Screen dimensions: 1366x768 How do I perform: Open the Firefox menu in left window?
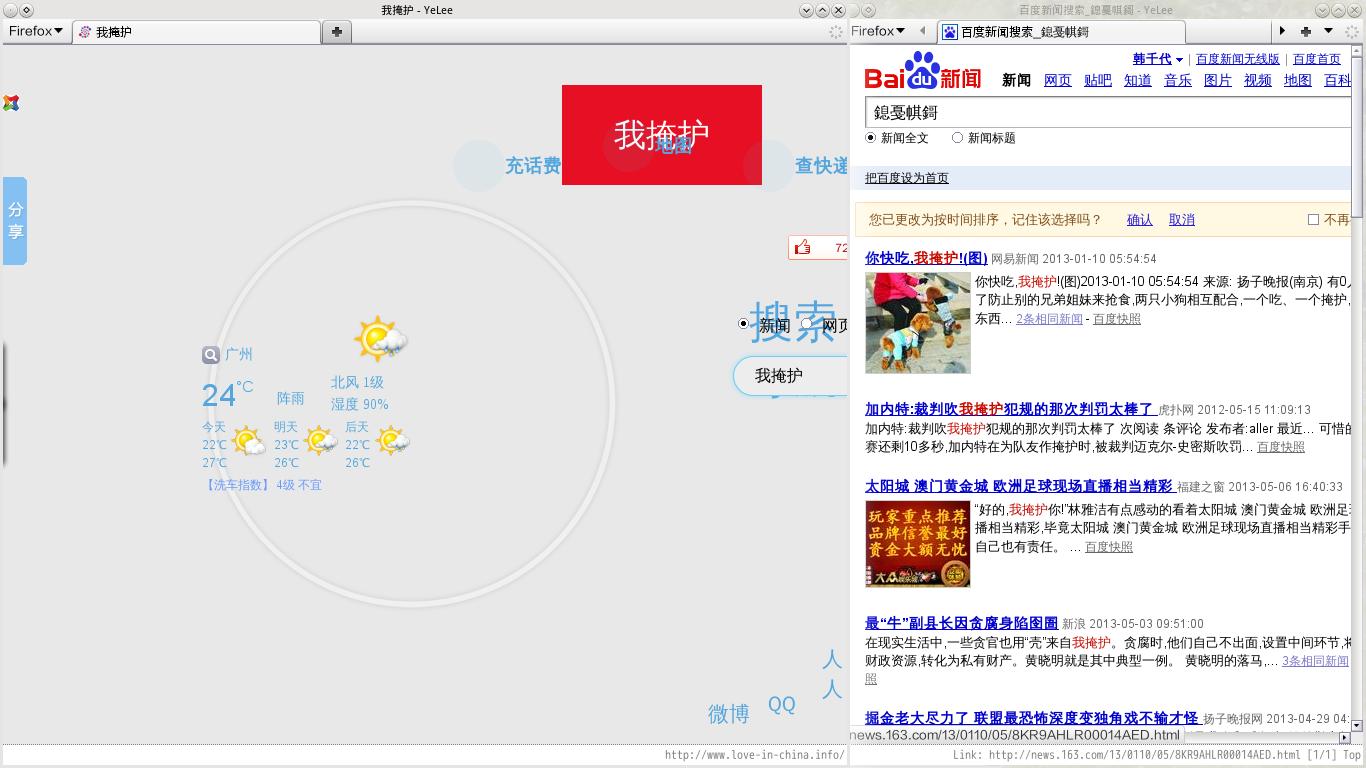36,31
